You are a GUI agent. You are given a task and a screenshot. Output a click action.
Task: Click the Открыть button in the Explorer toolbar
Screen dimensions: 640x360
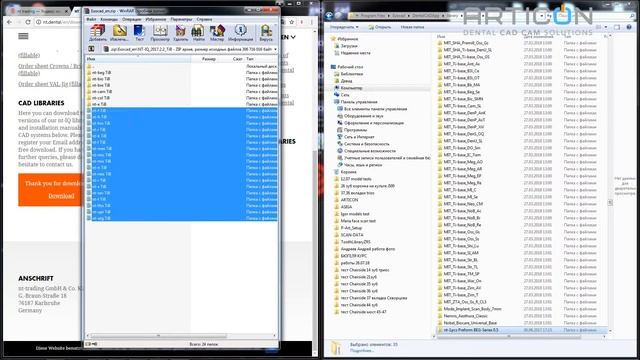tap(380, 27)
